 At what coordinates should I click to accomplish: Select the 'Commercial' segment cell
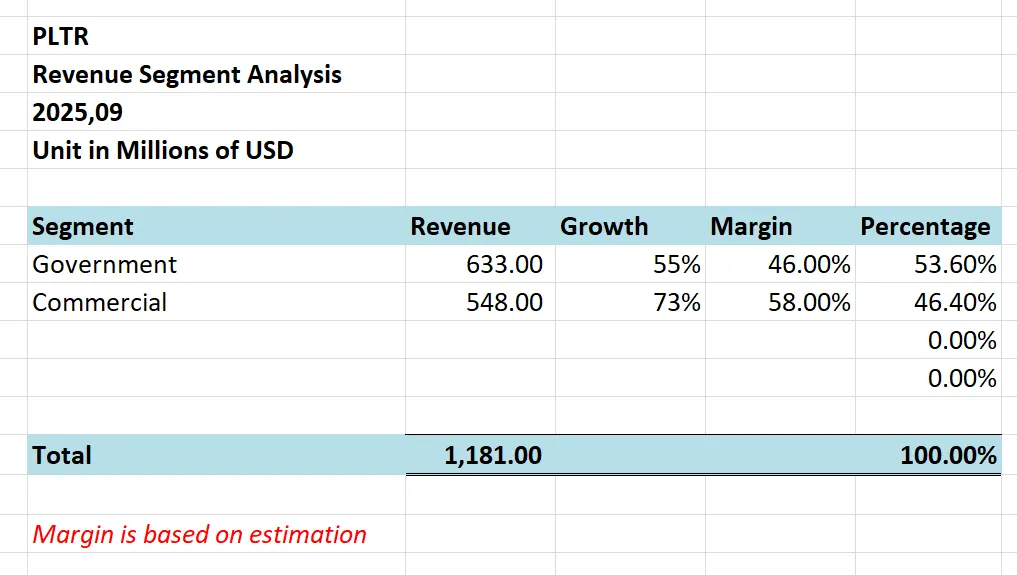click(x=216, y=302)
